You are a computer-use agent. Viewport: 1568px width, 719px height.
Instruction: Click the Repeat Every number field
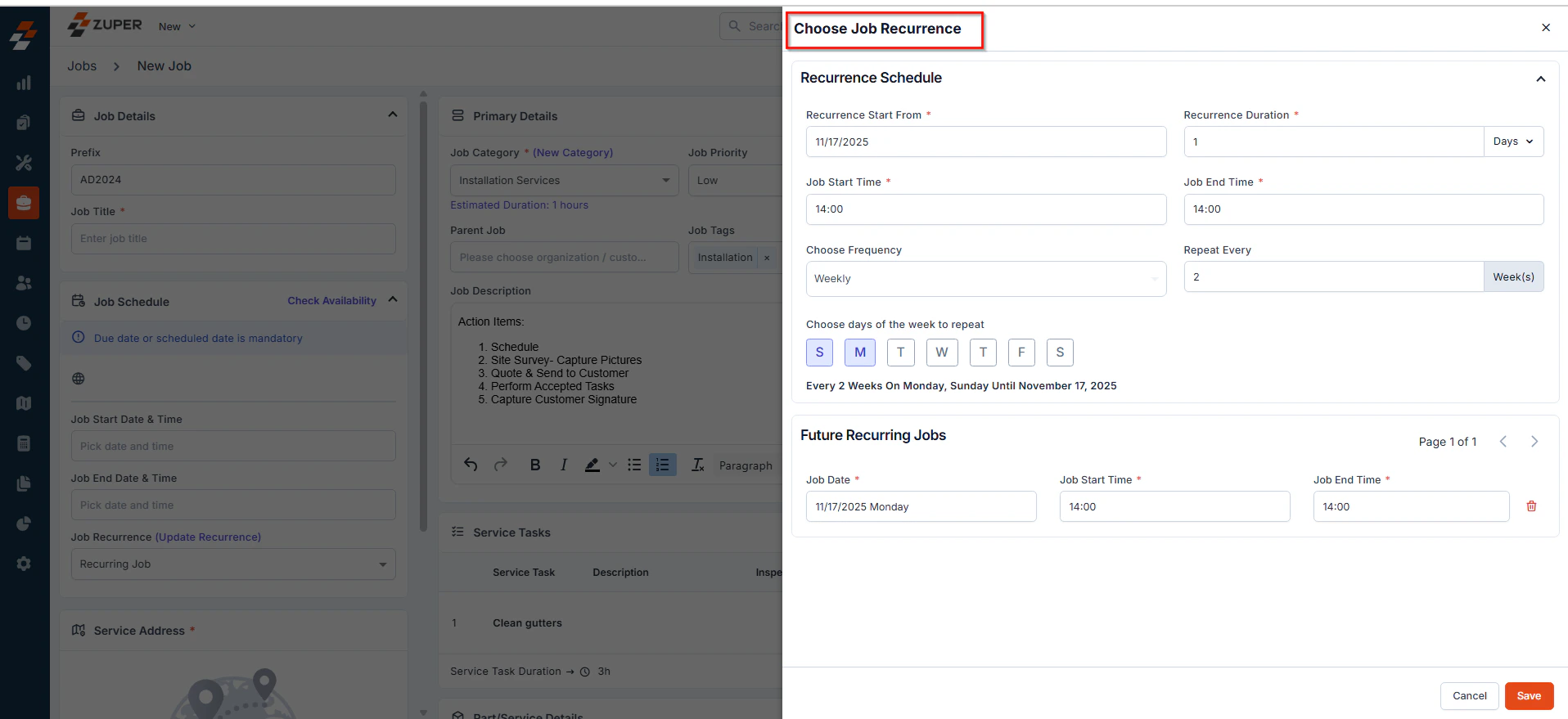tap(1334, 277)
